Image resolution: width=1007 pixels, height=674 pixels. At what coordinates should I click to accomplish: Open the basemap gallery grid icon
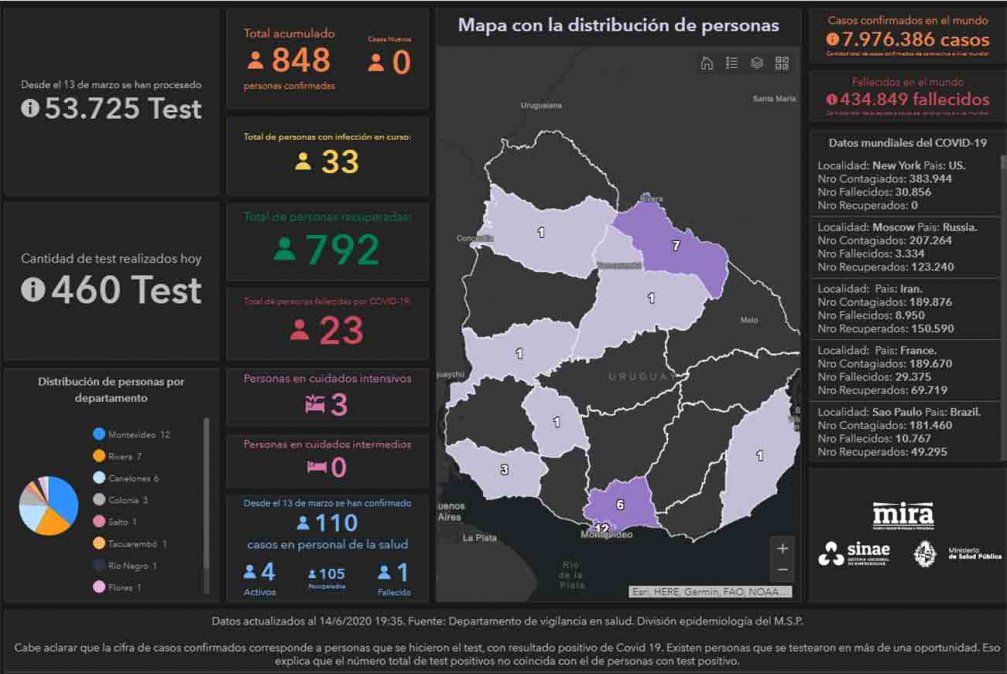click(782, 64)
